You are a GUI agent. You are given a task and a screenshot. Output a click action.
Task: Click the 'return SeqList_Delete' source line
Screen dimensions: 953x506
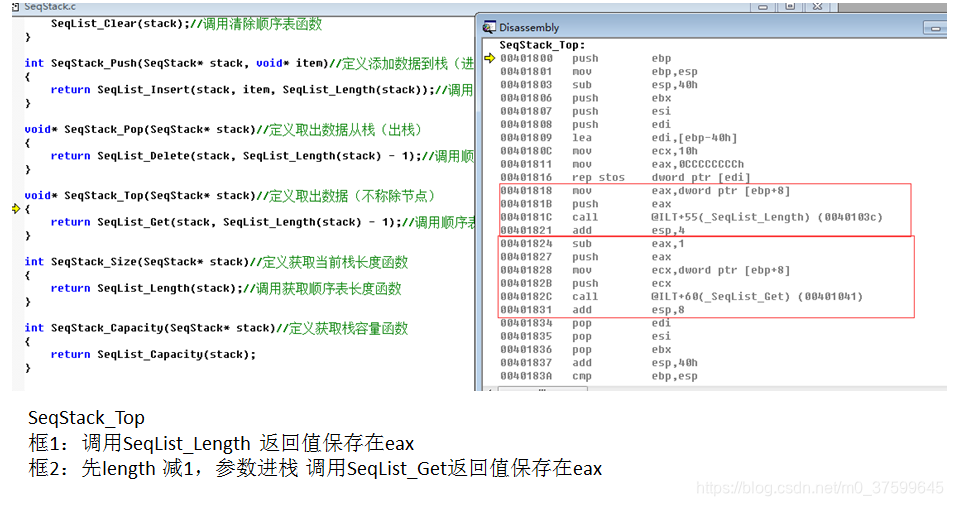pyautogui.click(x=262, y=156)
